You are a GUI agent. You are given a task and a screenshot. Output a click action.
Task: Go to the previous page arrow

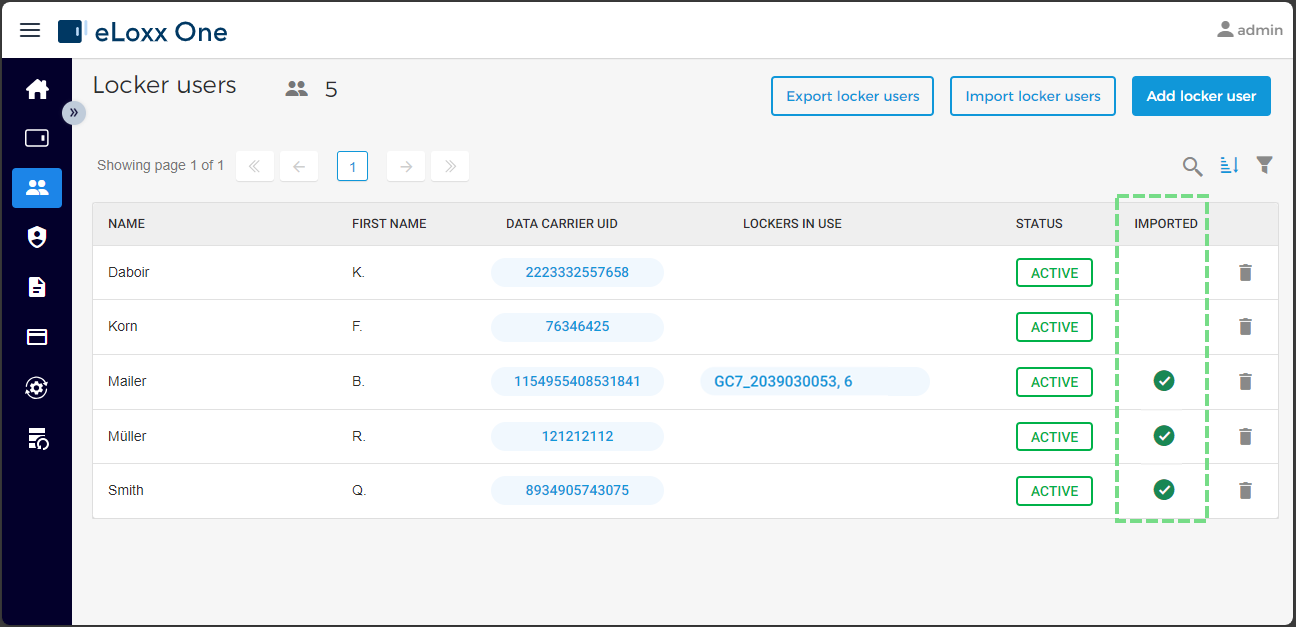(299, 166)
